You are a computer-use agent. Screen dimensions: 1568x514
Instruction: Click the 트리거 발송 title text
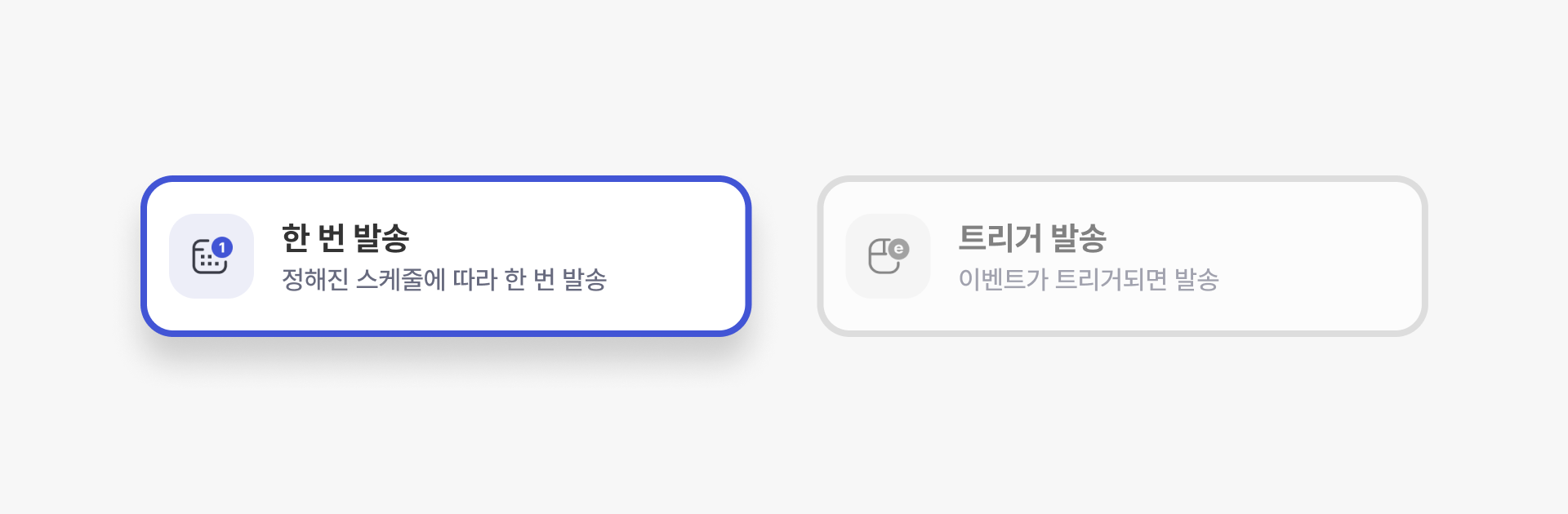[x=1031, y=238]
